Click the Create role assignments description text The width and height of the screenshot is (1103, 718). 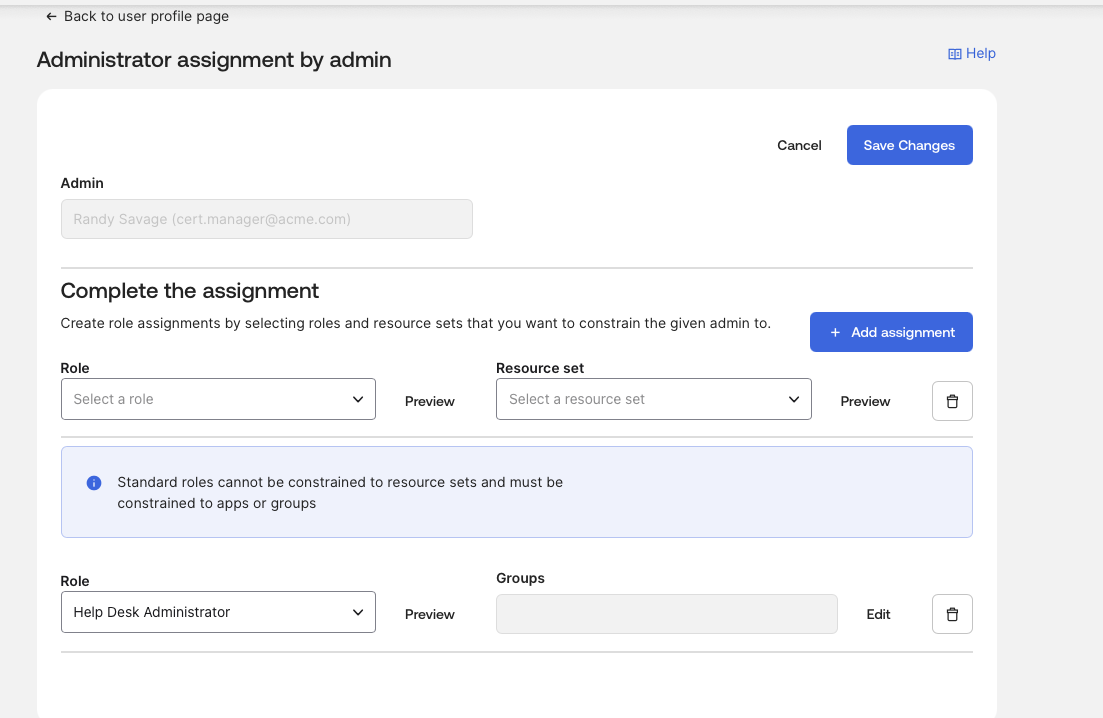[416, 323]
